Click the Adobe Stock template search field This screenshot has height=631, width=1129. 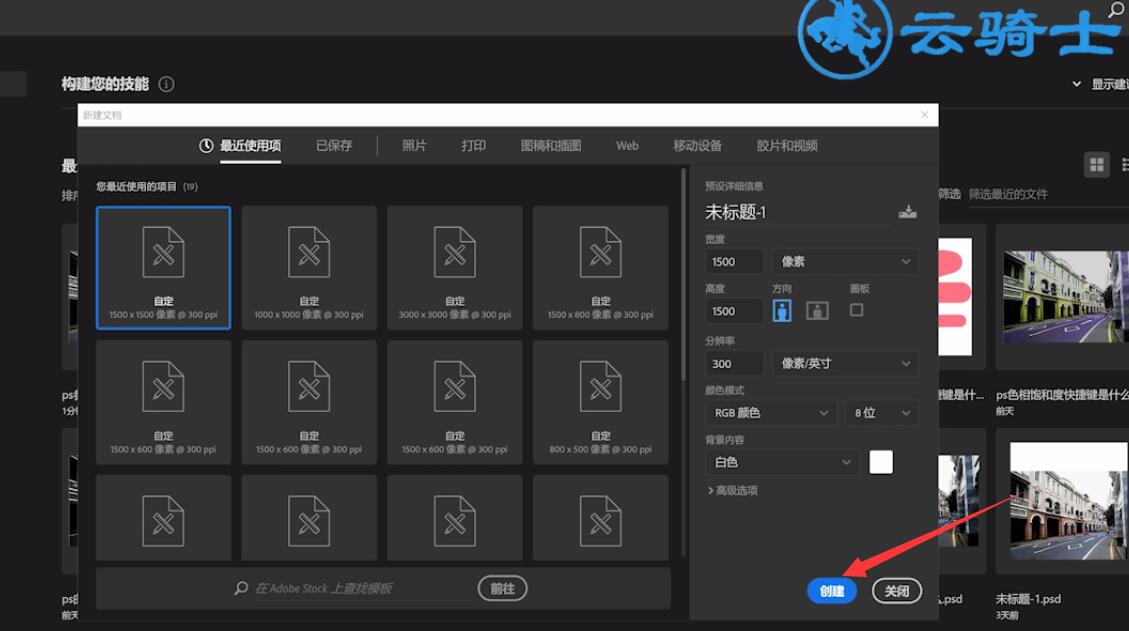click(x=361, y=589)
